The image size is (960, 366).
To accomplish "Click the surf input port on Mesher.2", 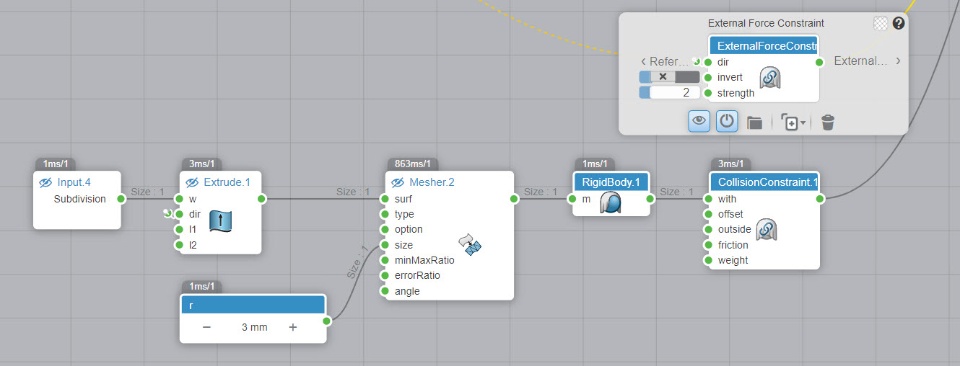I will [384, 199].
